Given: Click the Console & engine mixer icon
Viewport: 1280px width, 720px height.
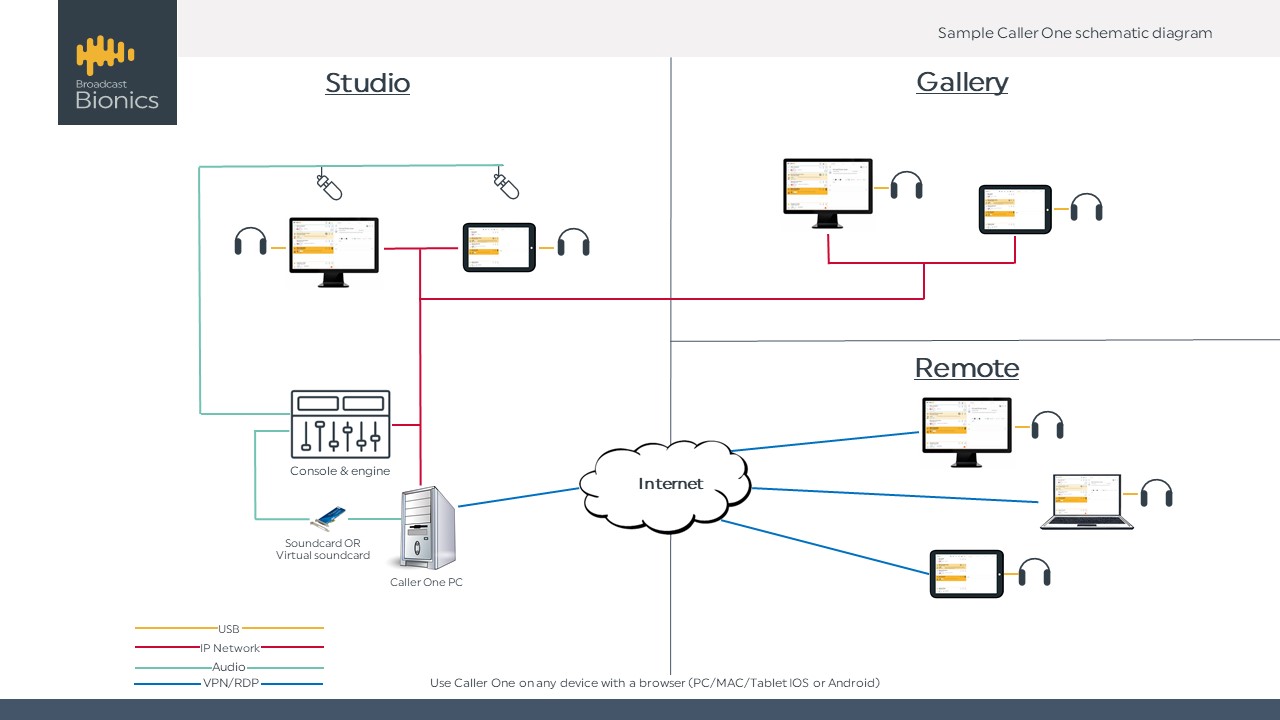Looking at the screenshot, I should [x=340, y=424].
